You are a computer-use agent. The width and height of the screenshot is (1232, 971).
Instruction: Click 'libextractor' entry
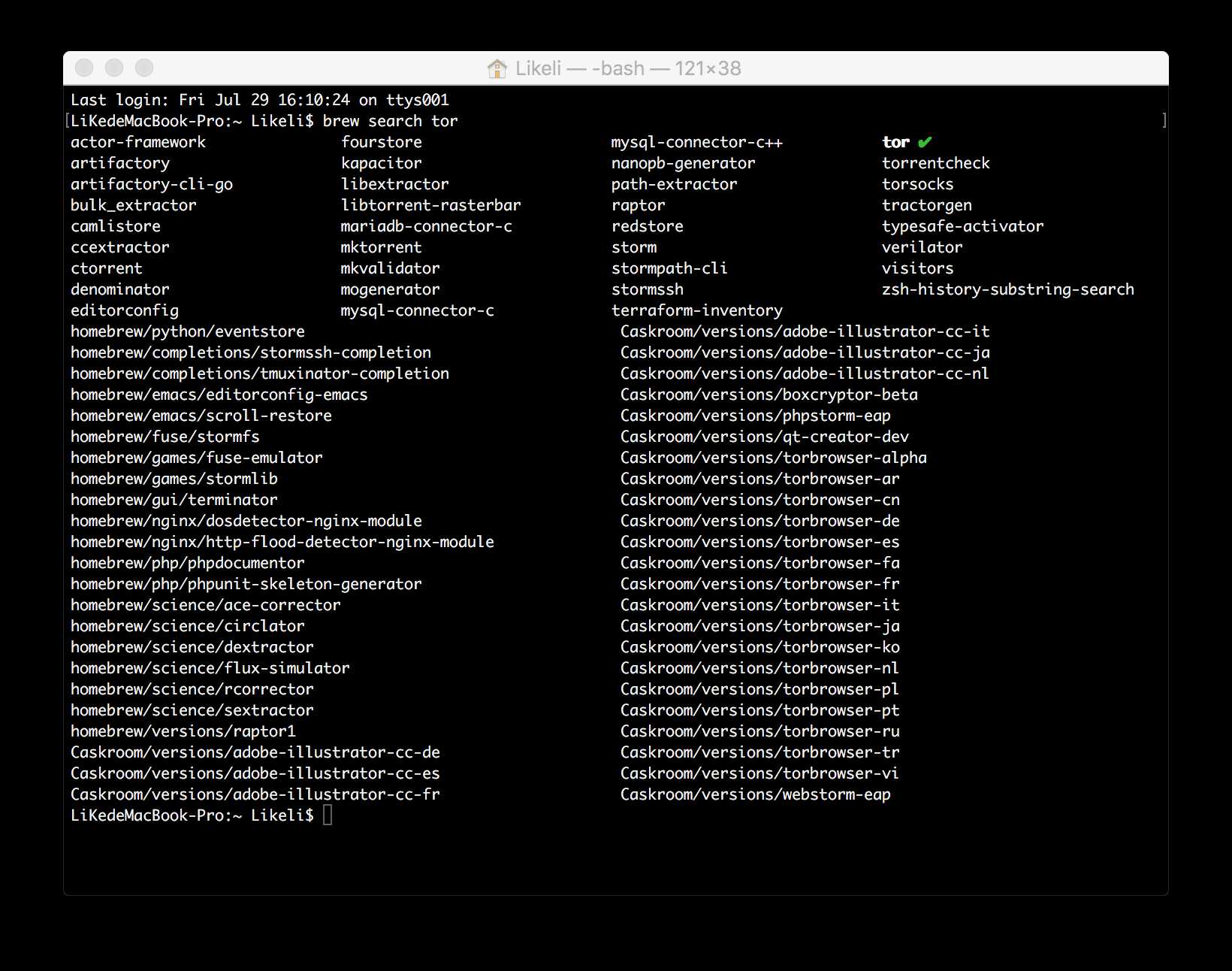coord(395,184)
